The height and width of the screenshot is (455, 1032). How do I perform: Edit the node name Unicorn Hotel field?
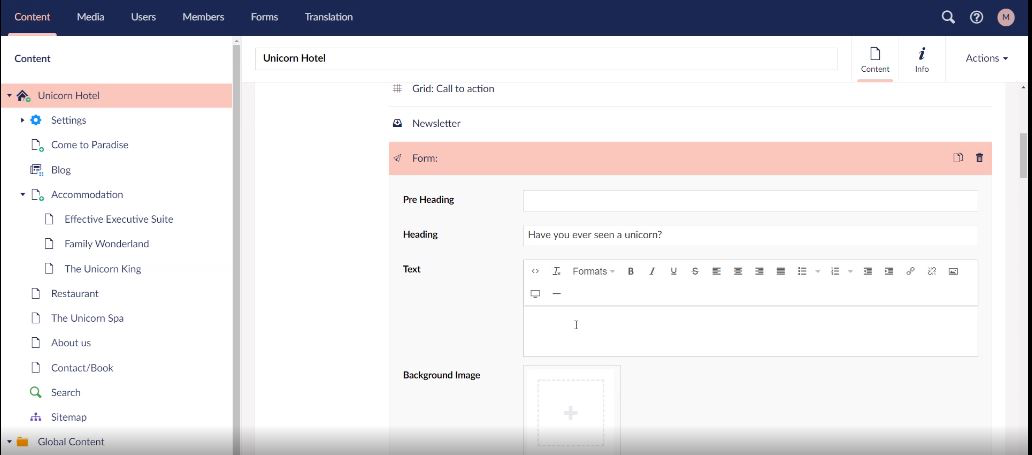(546, 58)
